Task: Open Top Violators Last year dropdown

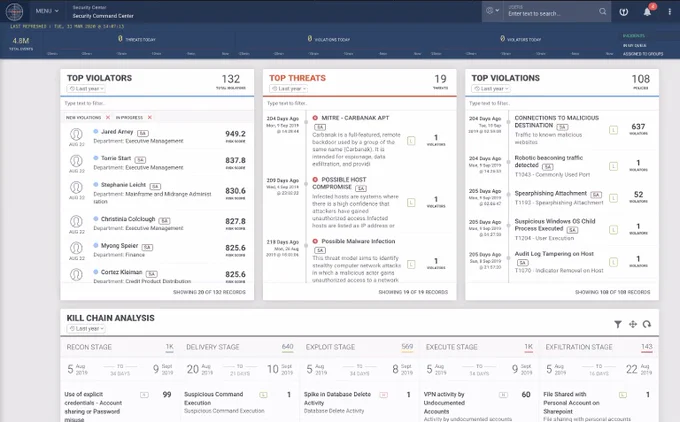Action: pyautogui.click(x=86, y=88)
